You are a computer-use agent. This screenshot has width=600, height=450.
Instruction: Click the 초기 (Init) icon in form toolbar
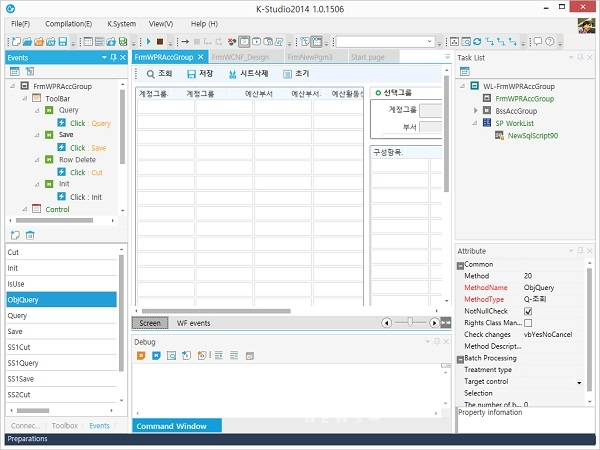click(288, 74)
